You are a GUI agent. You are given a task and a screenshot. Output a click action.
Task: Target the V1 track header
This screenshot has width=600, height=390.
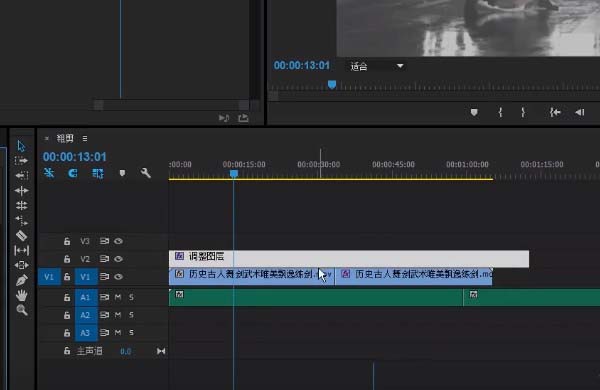pyautogui.click(x=86, y=276)
